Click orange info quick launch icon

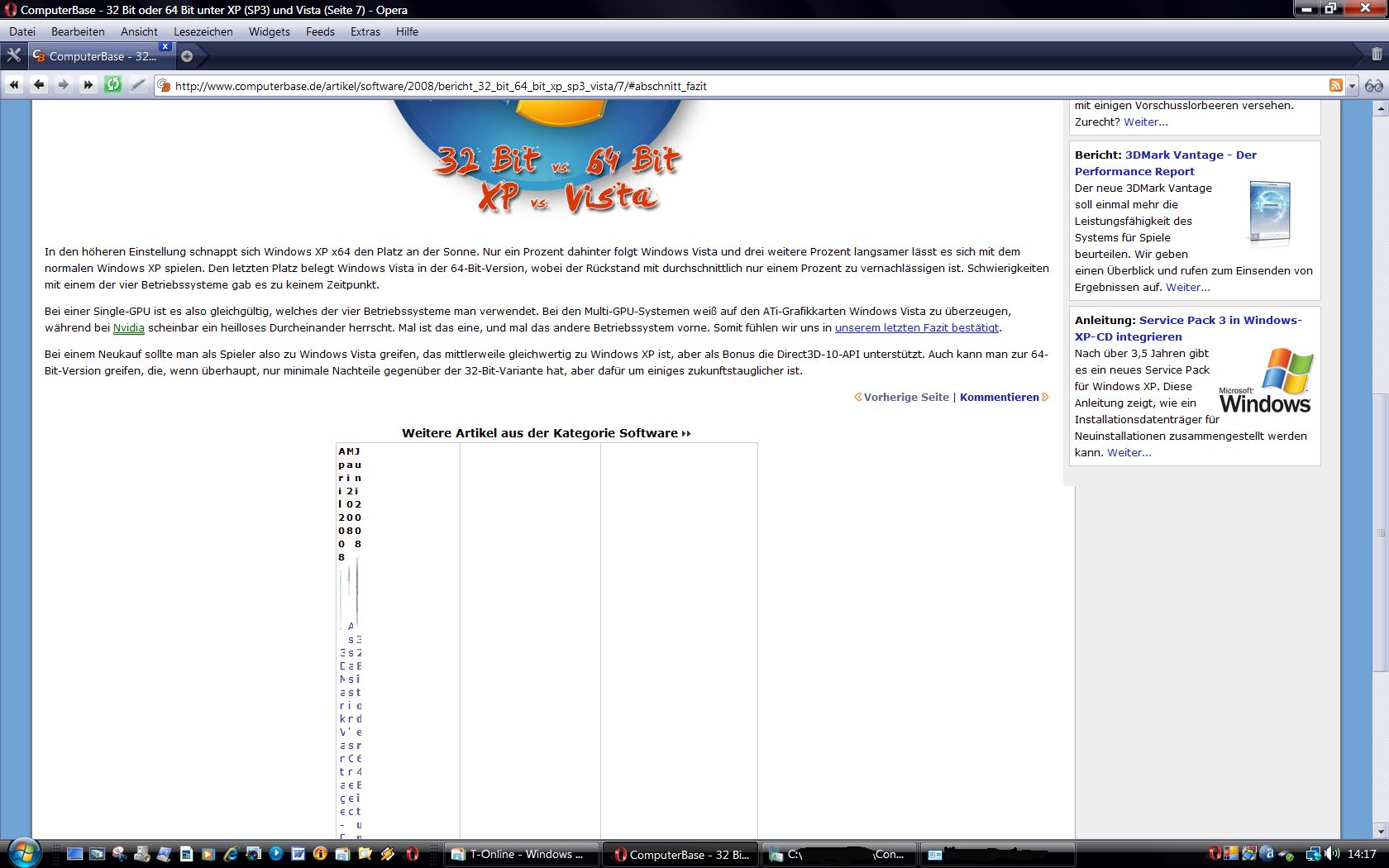point(320,854)
